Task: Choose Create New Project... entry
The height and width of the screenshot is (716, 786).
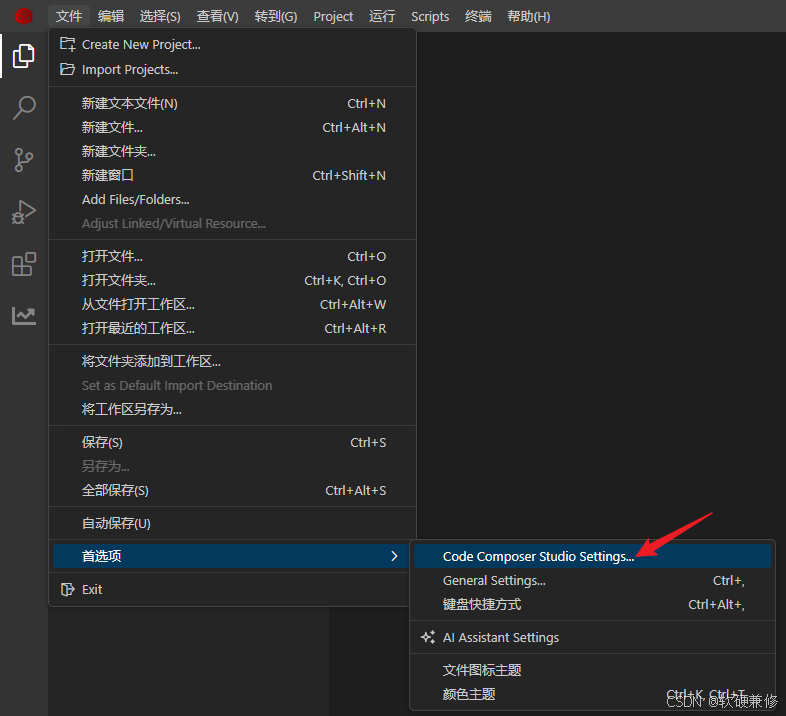Action: tap(233, 45)
